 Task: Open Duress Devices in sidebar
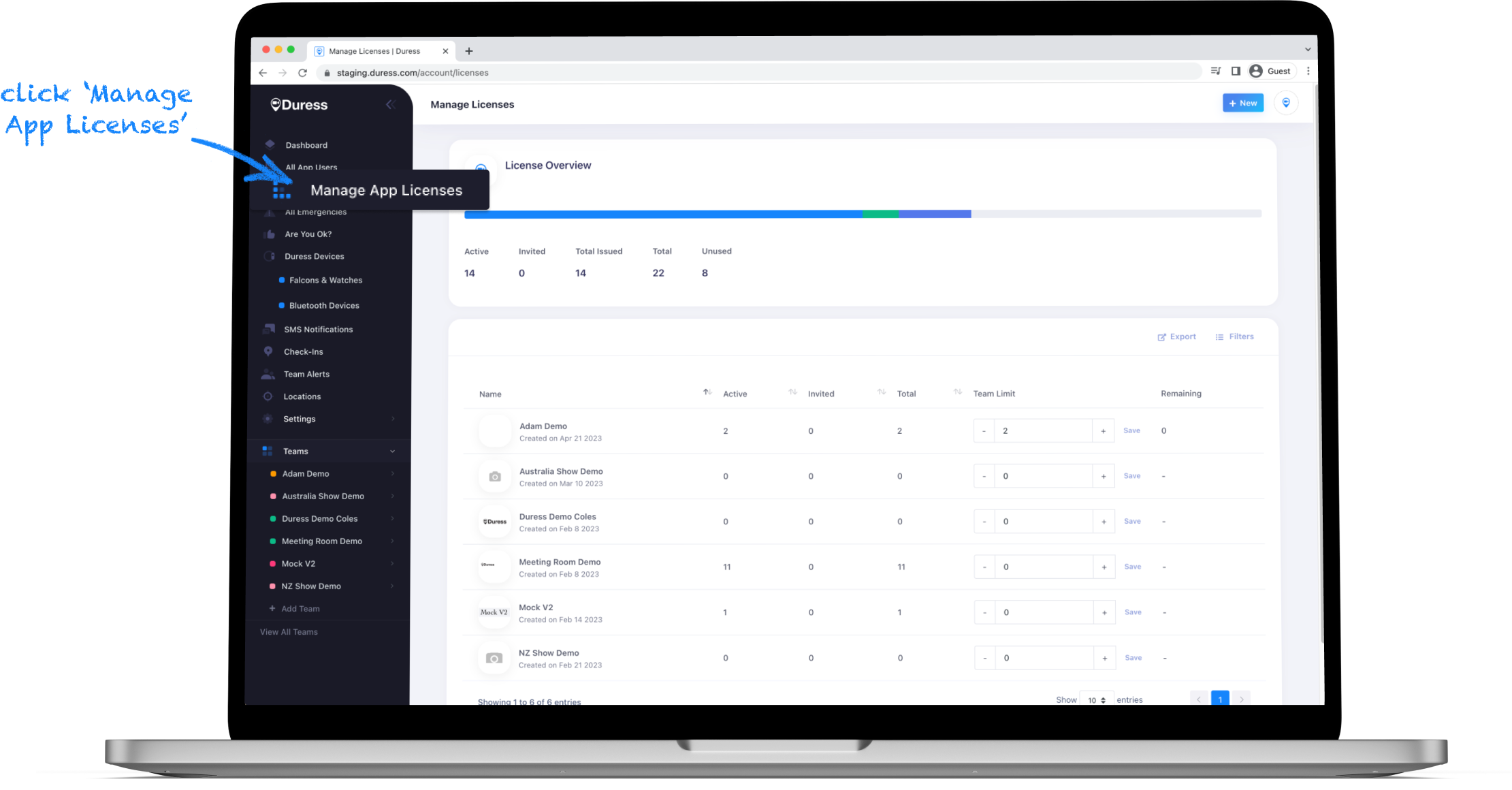(x=314, y=256)
